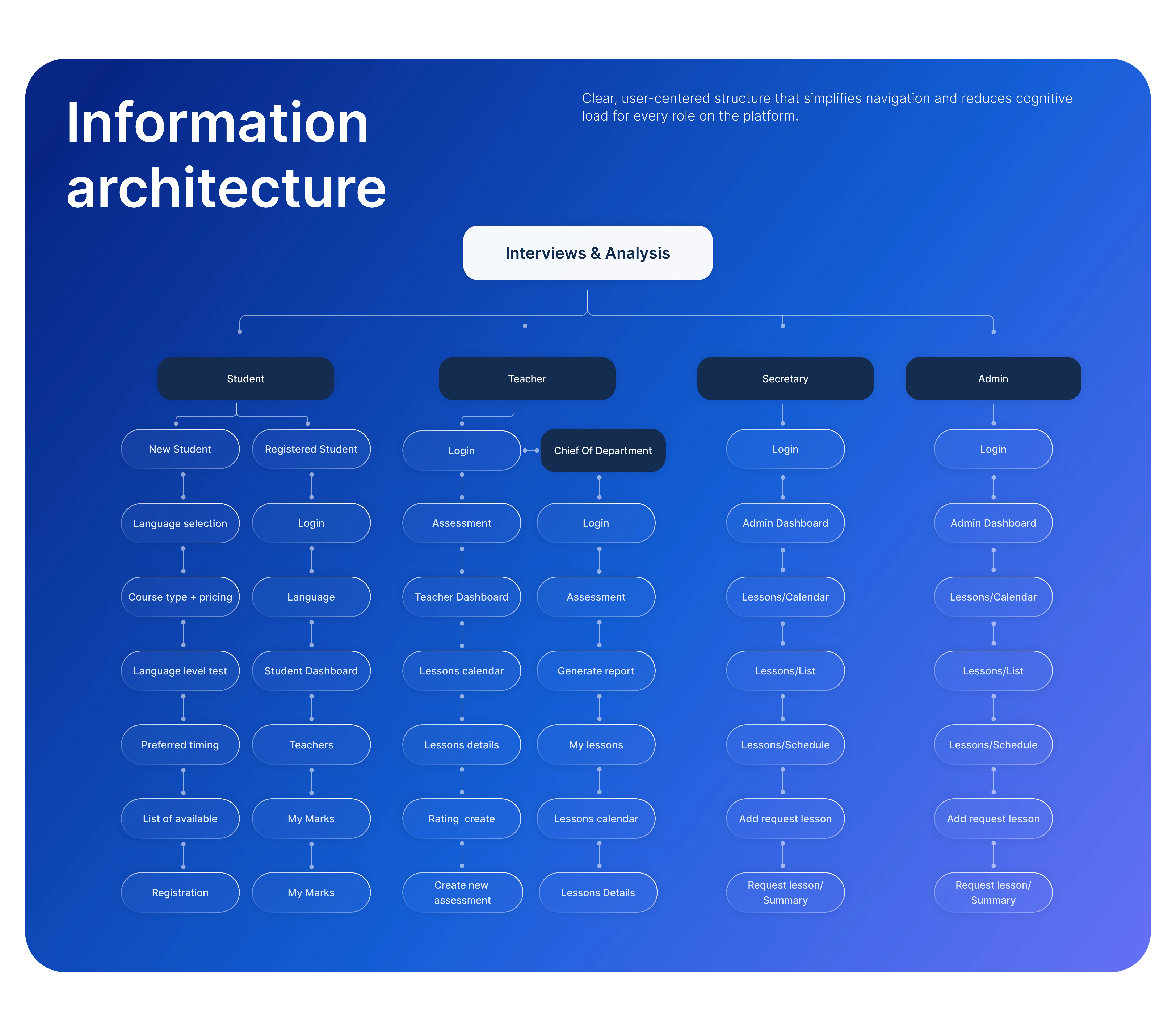
Task: Click Lessons/Schedule in Secretary column
Action: (x=785, y=745)
